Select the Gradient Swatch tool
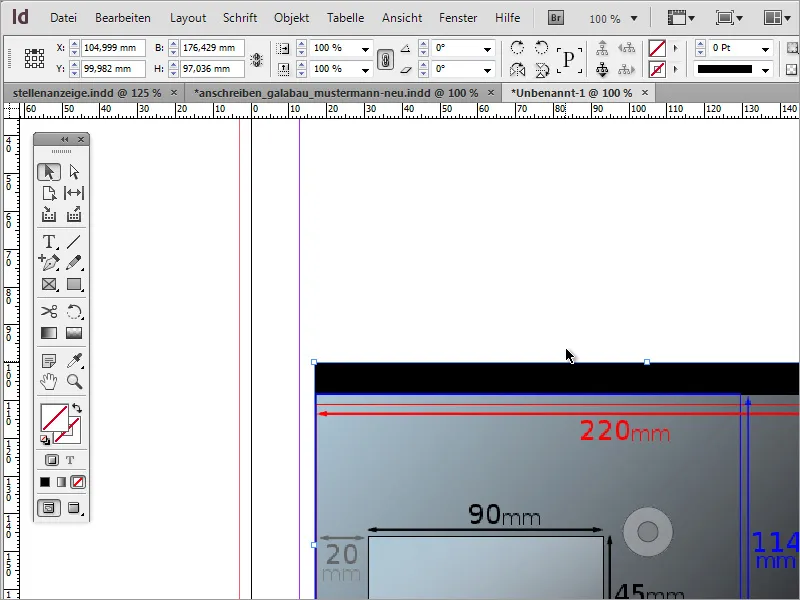The width and height of the screenshot is (800, 600). click(49, 333)
